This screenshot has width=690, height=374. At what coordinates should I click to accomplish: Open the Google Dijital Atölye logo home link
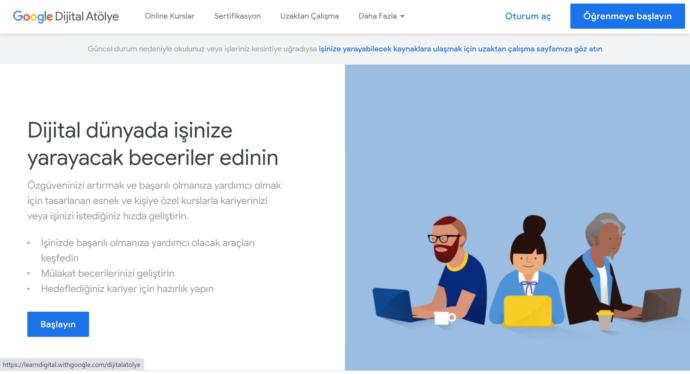66,16
